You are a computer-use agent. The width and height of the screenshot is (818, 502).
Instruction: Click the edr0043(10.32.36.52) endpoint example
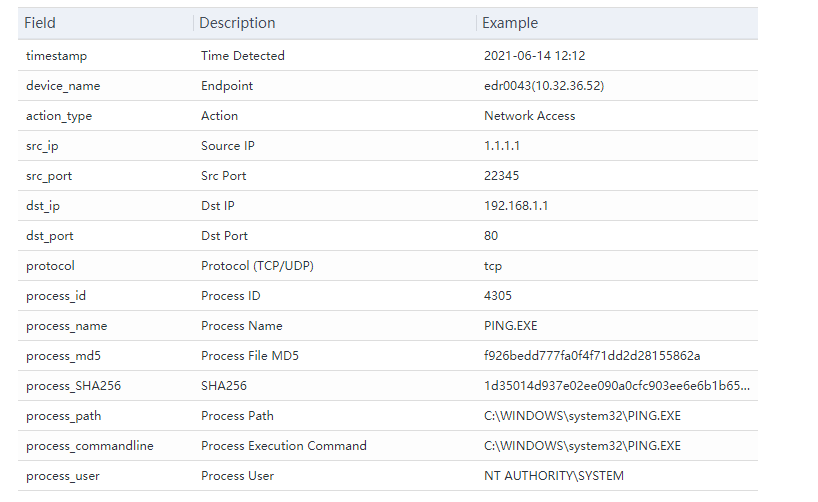tap(543, 86)
